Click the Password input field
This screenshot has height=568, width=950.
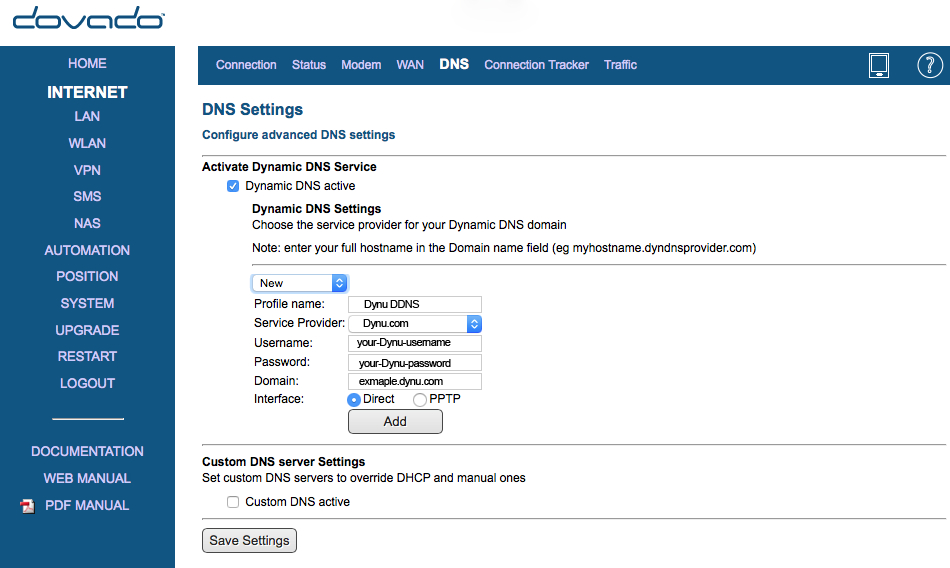point(415,363)
